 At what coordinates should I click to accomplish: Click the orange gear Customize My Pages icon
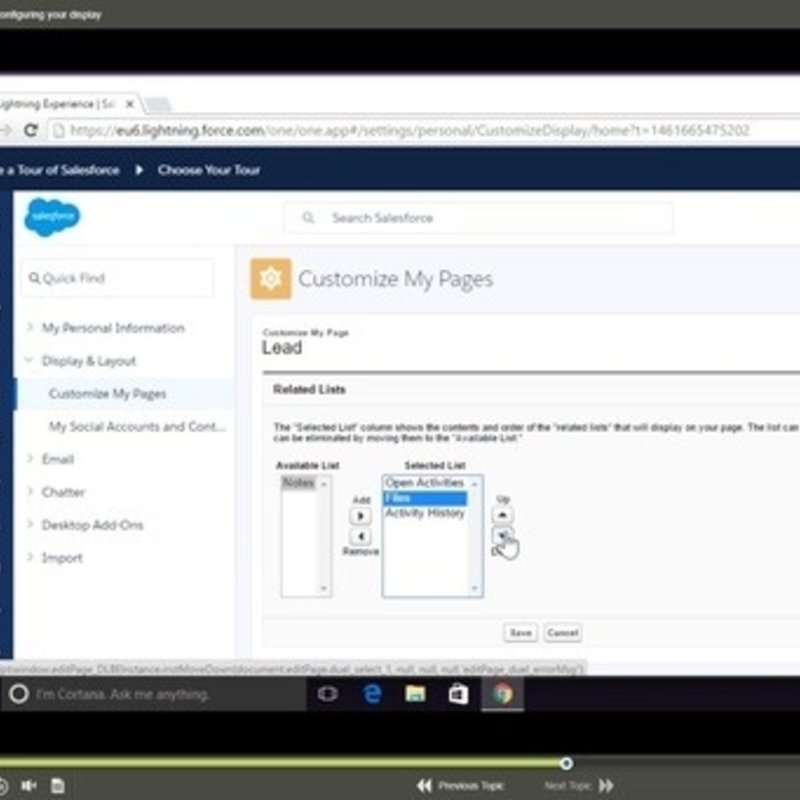point(270,279)
